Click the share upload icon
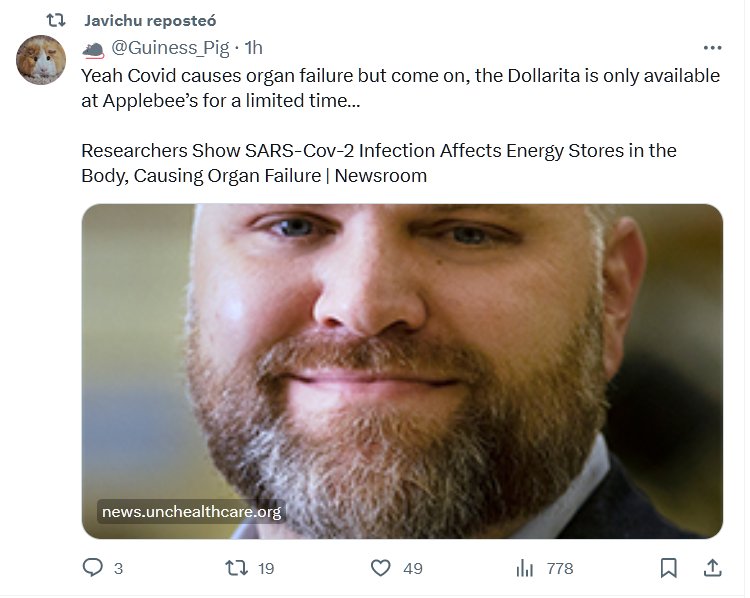Image resolution: width=750 pixels, height=598 pixels. click(713, 568)
